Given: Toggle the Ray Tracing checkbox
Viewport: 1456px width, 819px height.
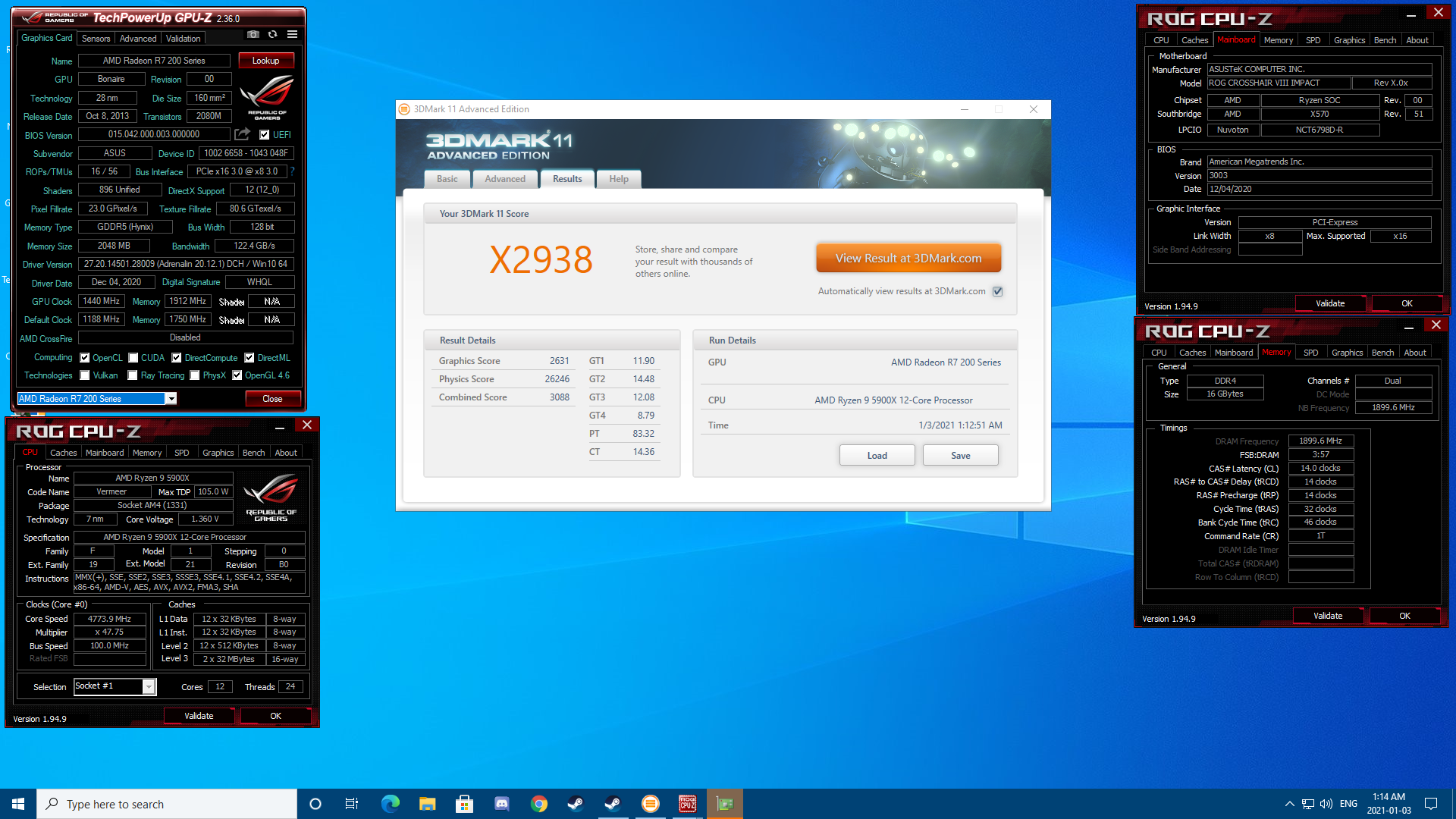Looking at the screenshot, I should click(x=133, y=375).
